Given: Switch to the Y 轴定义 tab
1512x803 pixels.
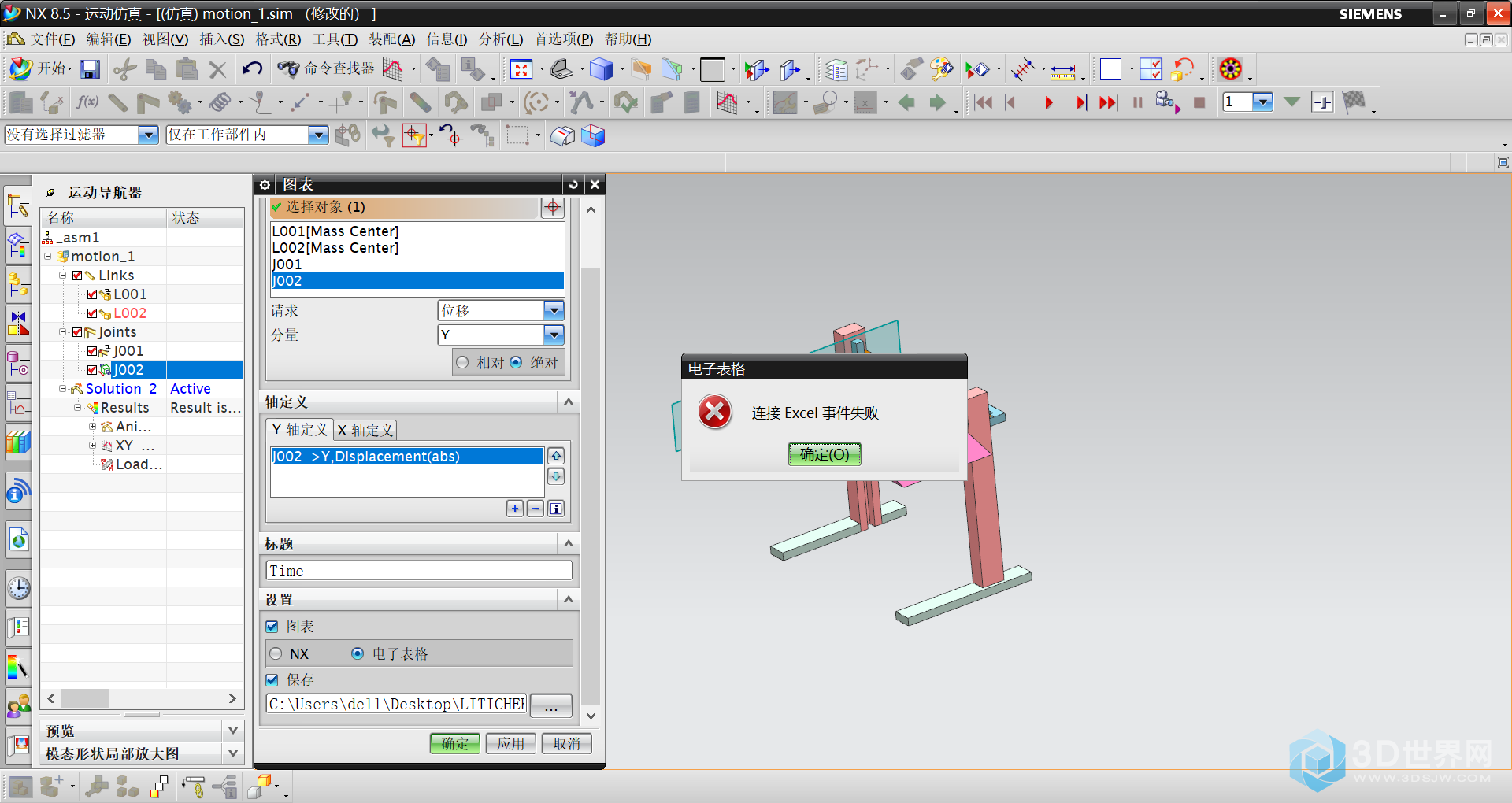Looking at the screenshot, I should coord(299,430).
